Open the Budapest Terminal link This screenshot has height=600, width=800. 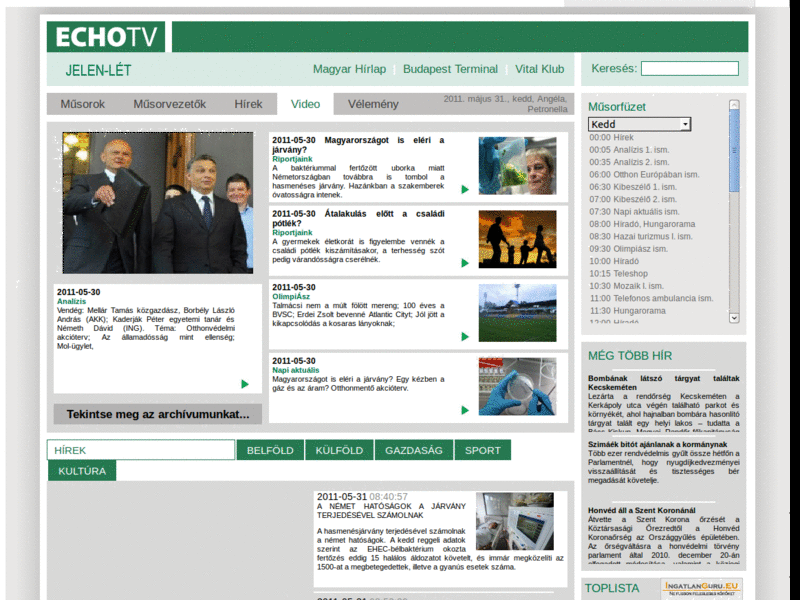[x=450, y=69]
